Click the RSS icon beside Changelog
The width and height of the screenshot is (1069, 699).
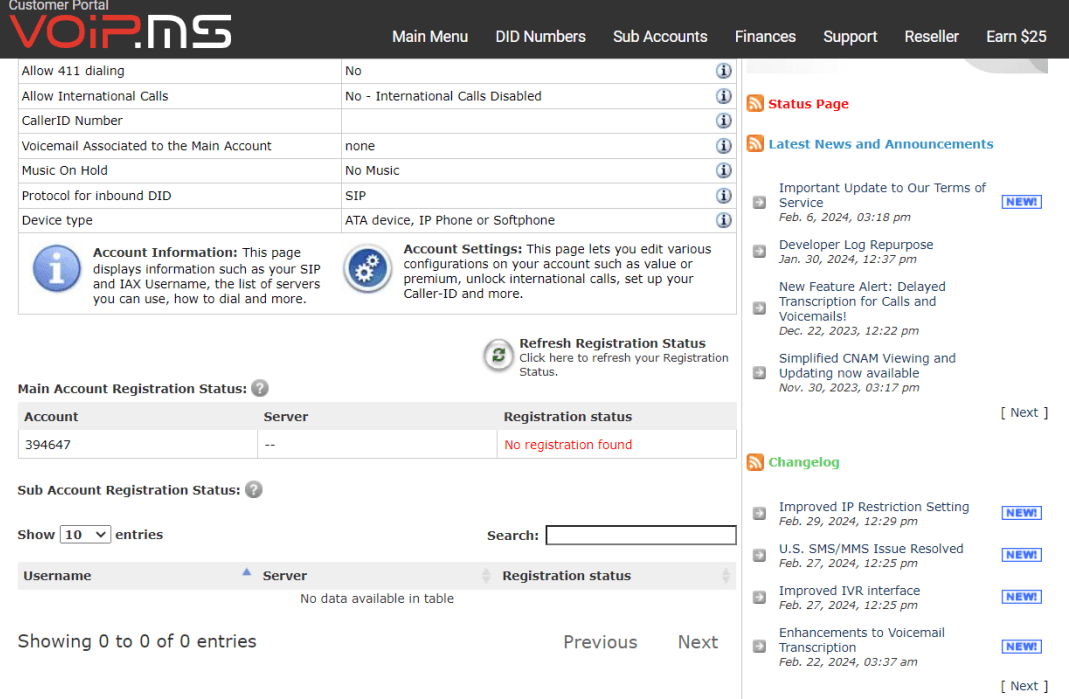[755, 463]
